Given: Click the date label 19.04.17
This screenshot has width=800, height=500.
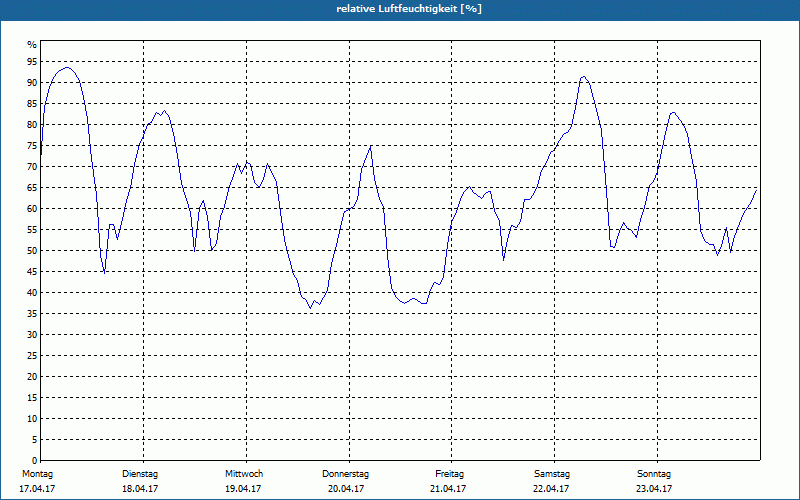Looking at the screenshot, I should (243, 489).
